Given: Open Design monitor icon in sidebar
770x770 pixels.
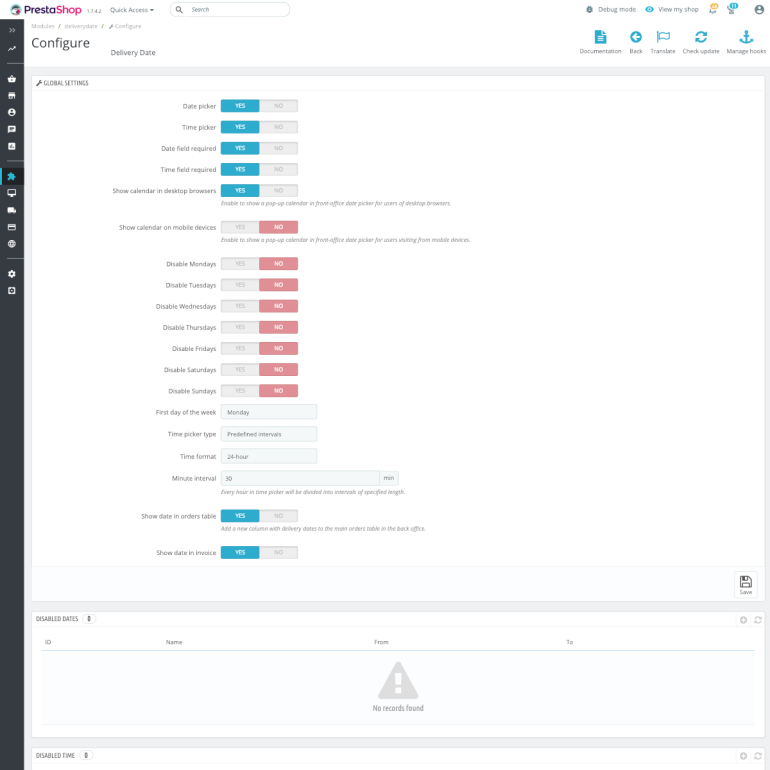Looking at the screenshot, I should click(x=12, y=193).
